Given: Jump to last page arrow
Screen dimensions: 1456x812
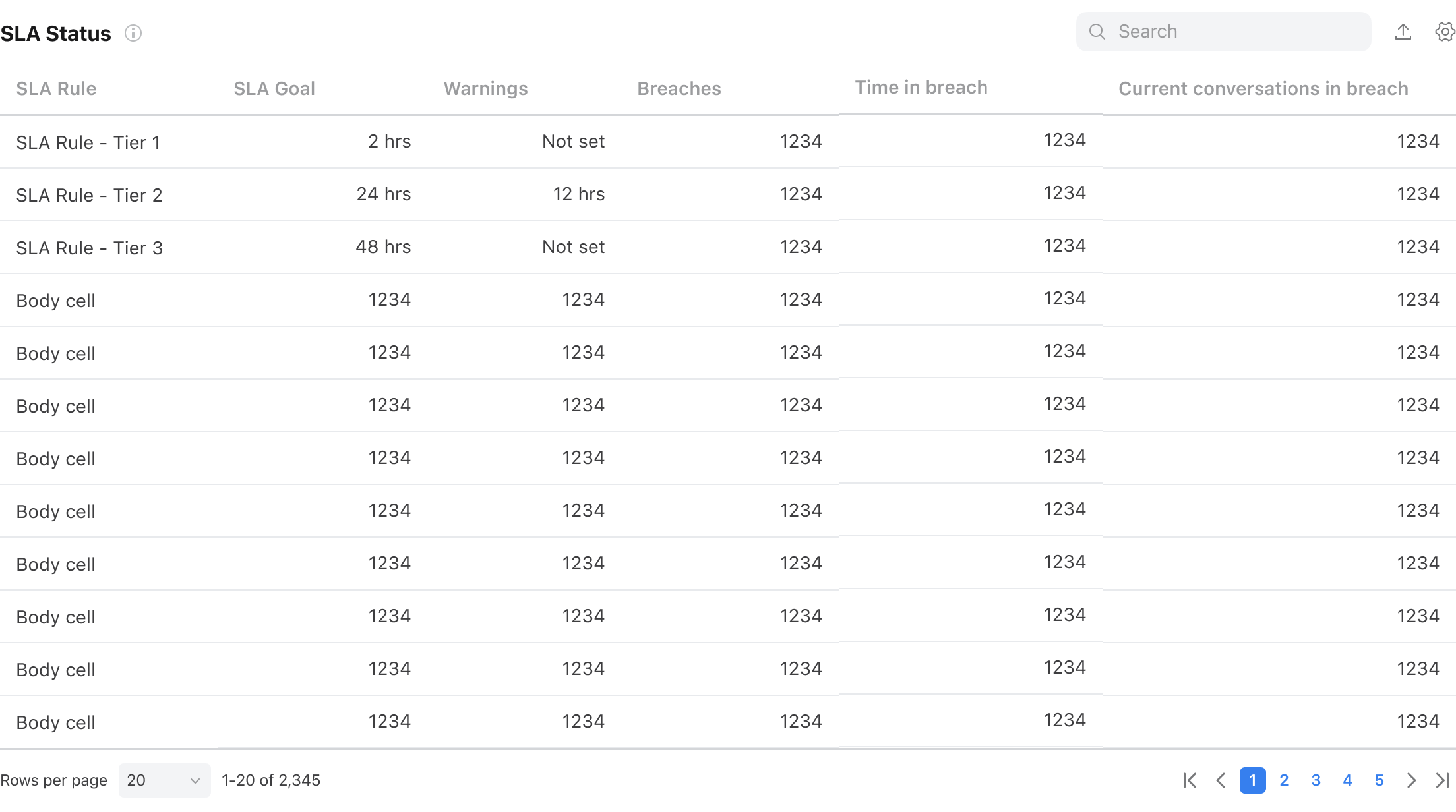Looking at the screenshot, I should click(1443, 780).
